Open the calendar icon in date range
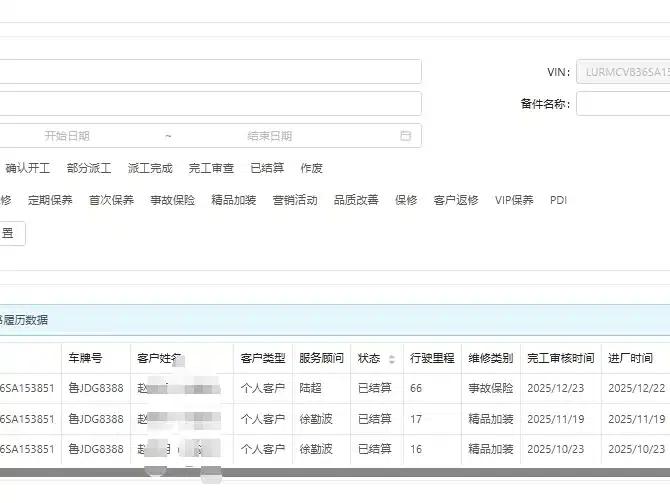 tap(405, 136)
